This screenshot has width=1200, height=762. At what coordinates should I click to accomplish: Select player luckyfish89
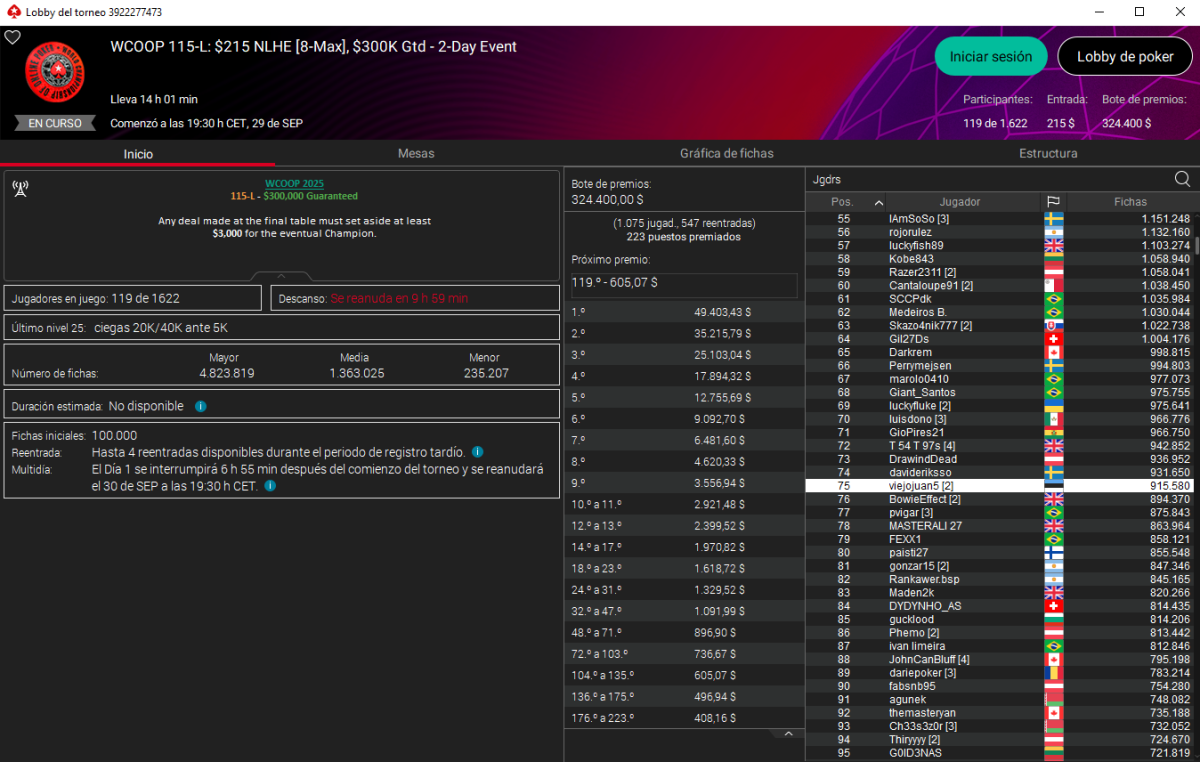[999, 245]
